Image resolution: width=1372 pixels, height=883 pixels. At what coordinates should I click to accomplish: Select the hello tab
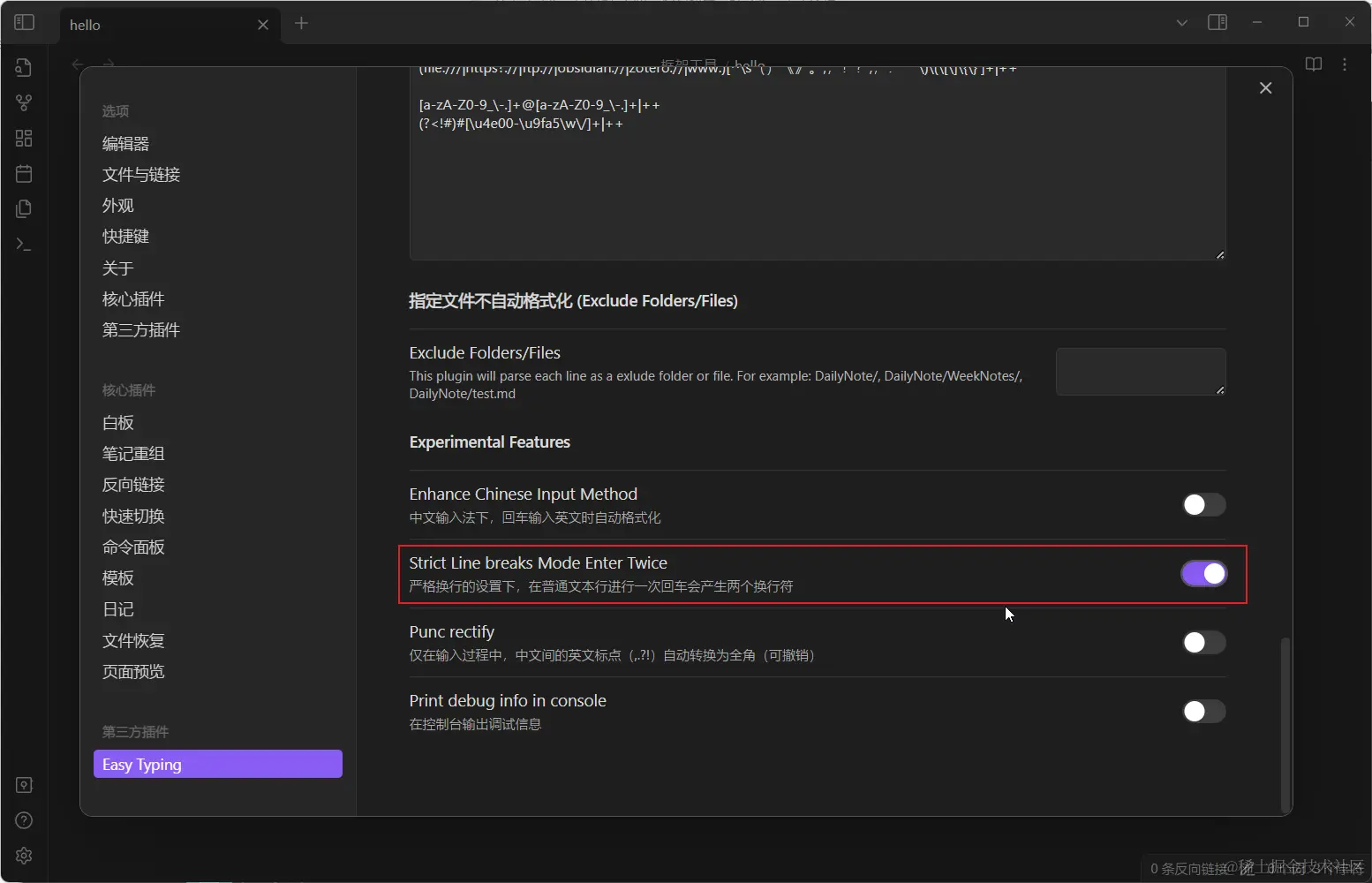point(170,25)
